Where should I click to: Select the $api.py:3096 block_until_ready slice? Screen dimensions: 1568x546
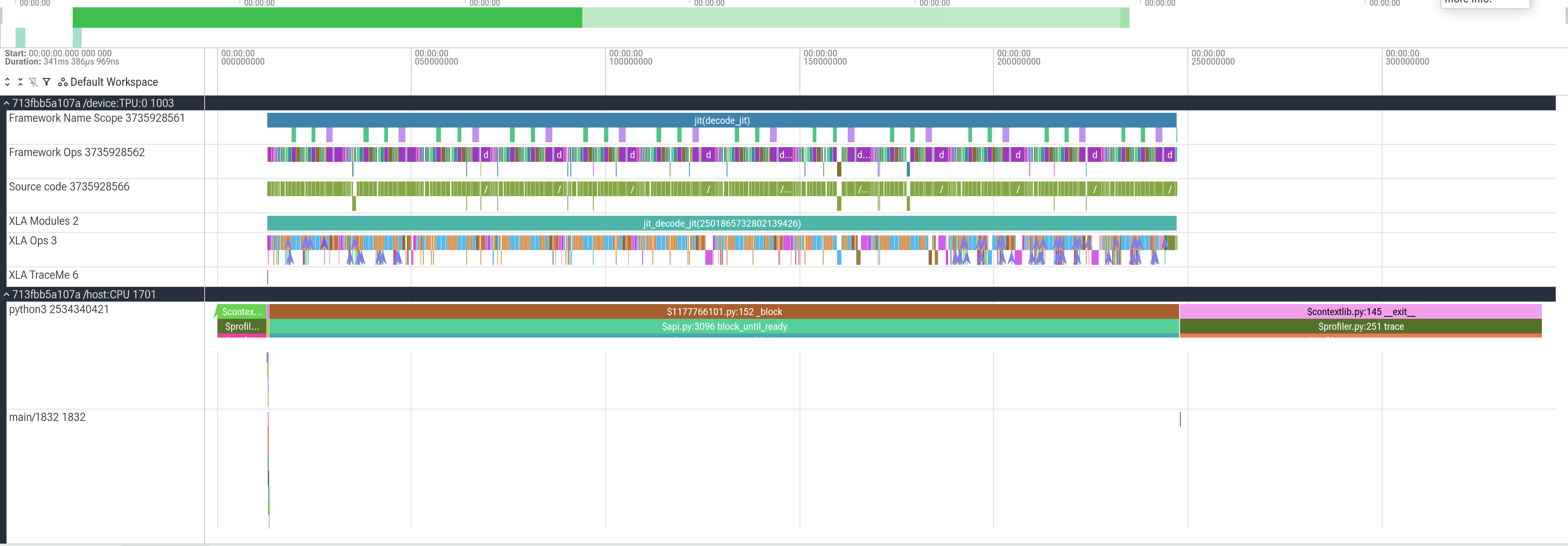724,326
